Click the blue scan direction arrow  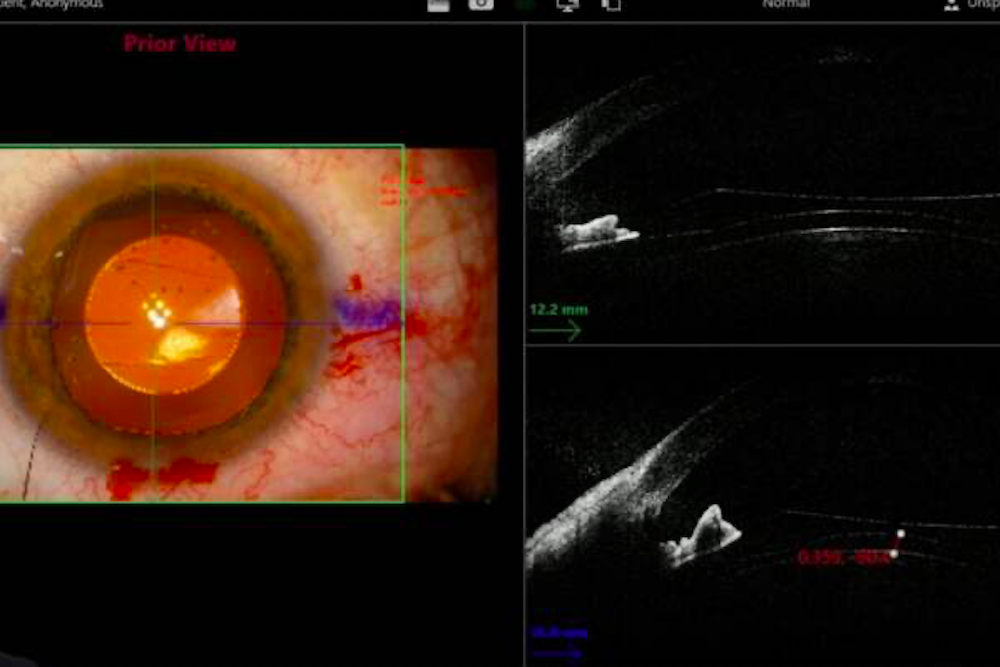pos(557,653)
